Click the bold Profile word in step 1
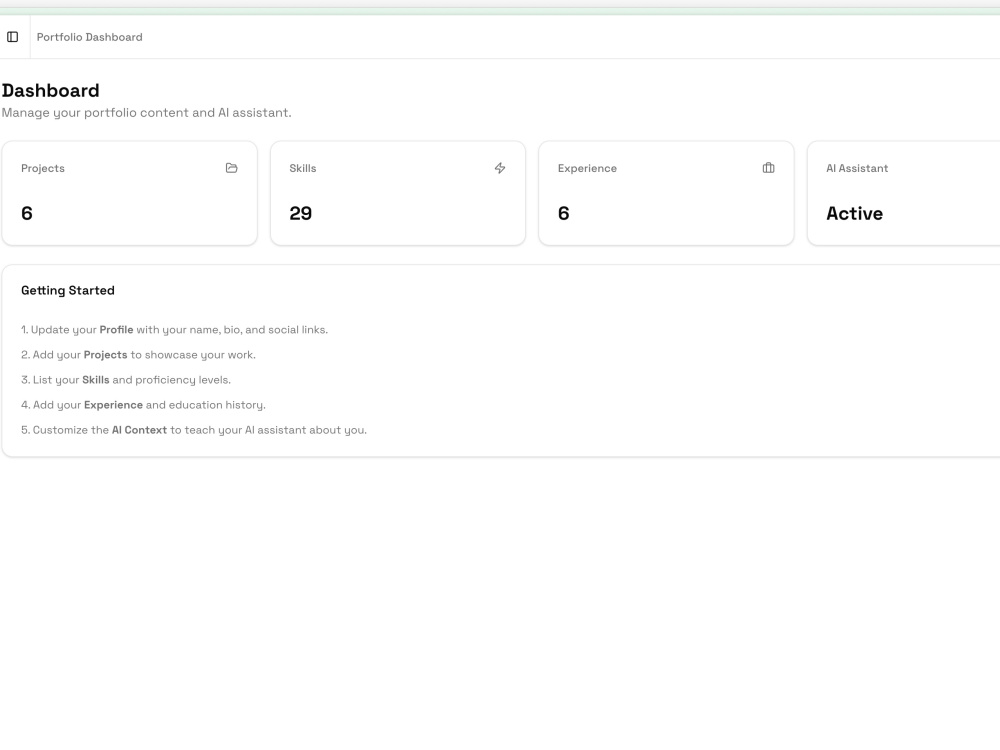This screenshot has height=750, width=1000. (x=116, y=330)
